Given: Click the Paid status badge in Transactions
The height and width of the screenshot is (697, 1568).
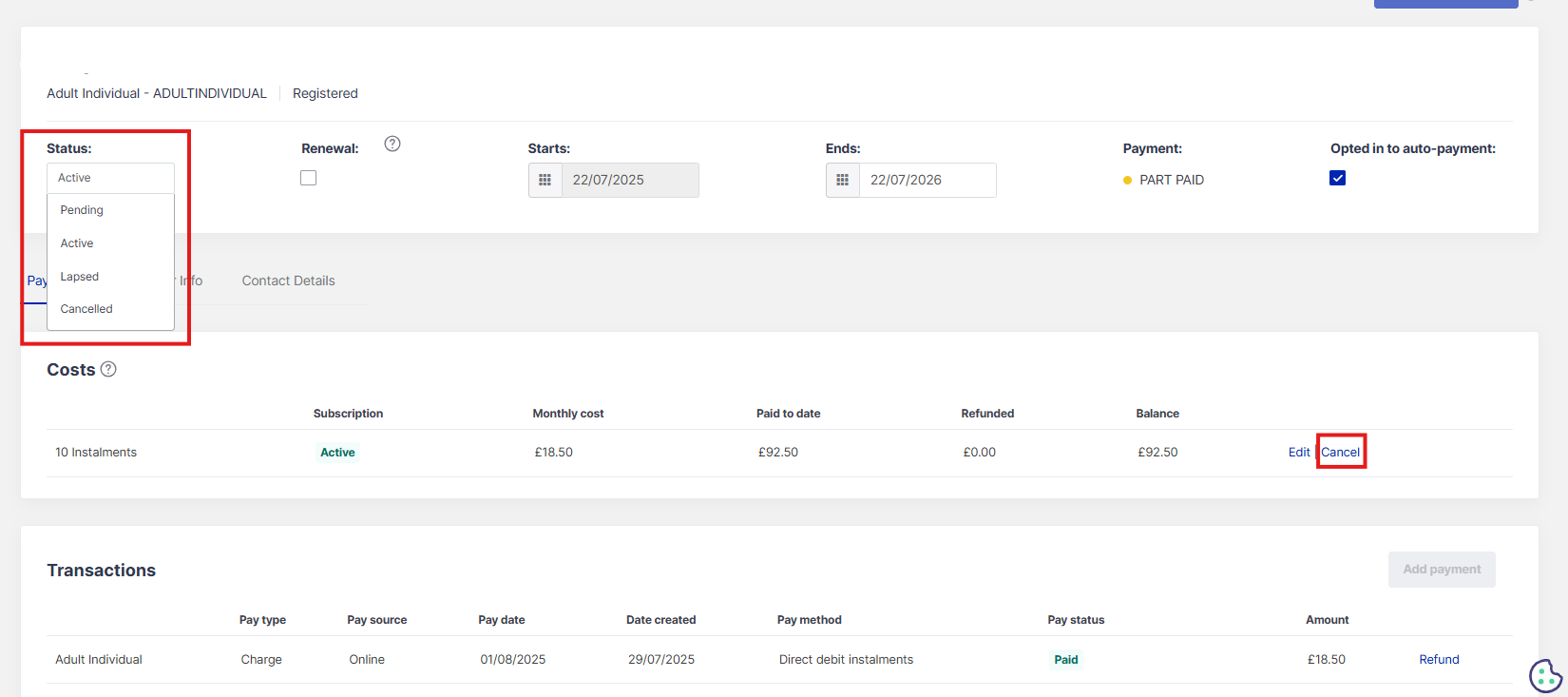Looking at the screenshot, I should [1065, 659].
